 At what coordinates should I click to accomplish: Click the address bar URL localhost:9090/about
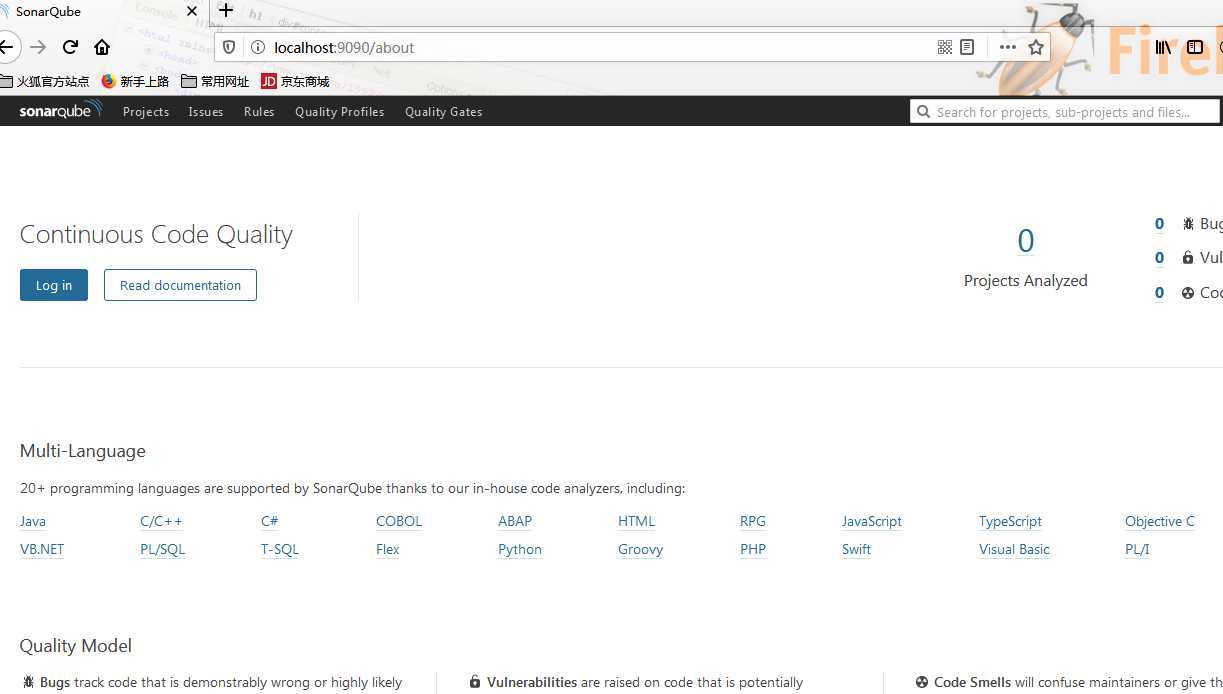tap(344, 47)
